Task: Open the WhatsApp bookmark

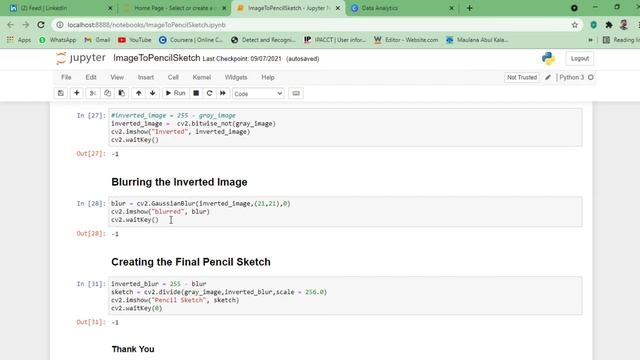Action: pos(58,40)
